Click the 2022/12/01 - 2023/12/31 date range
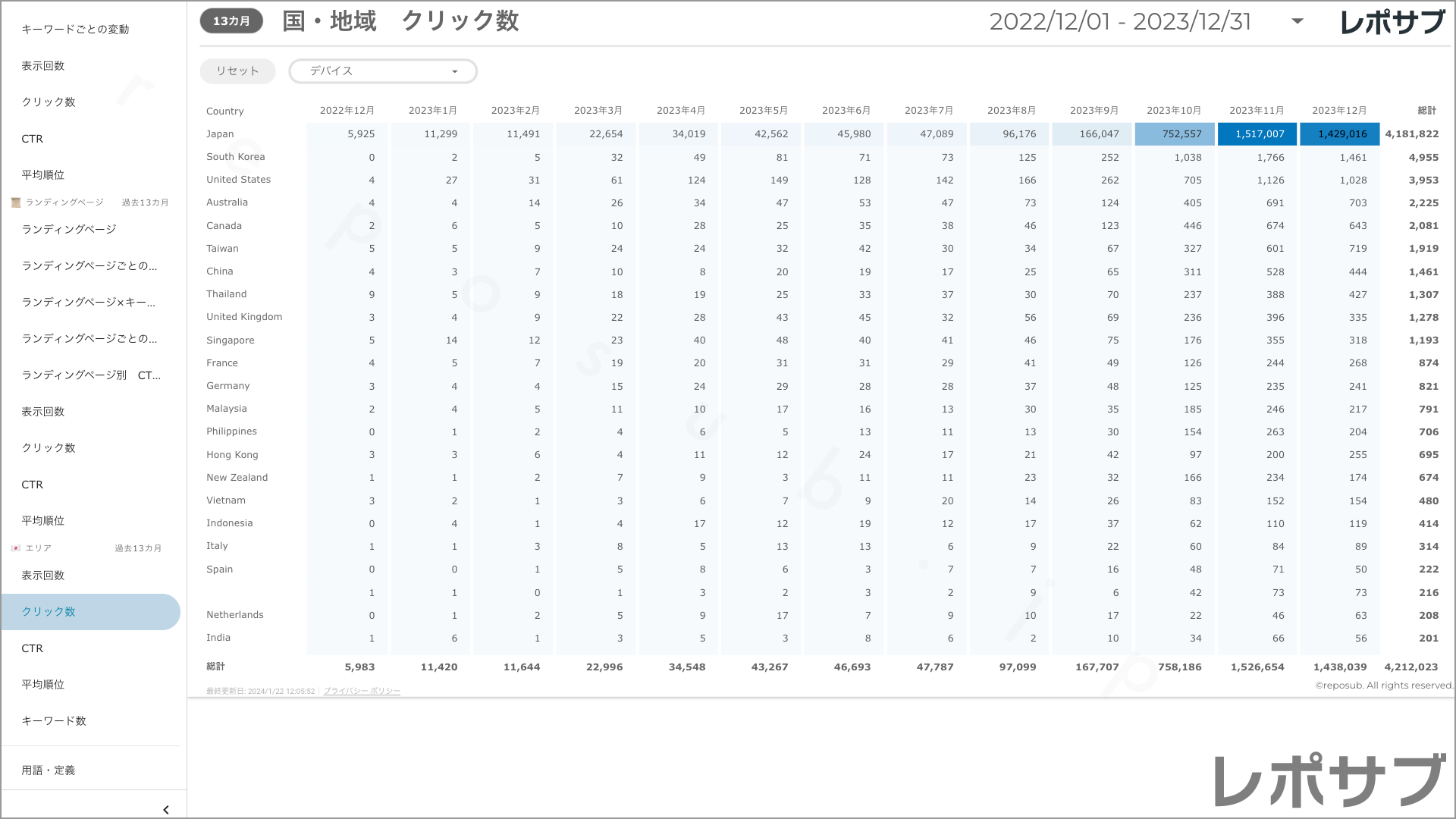 [1120, 21]
